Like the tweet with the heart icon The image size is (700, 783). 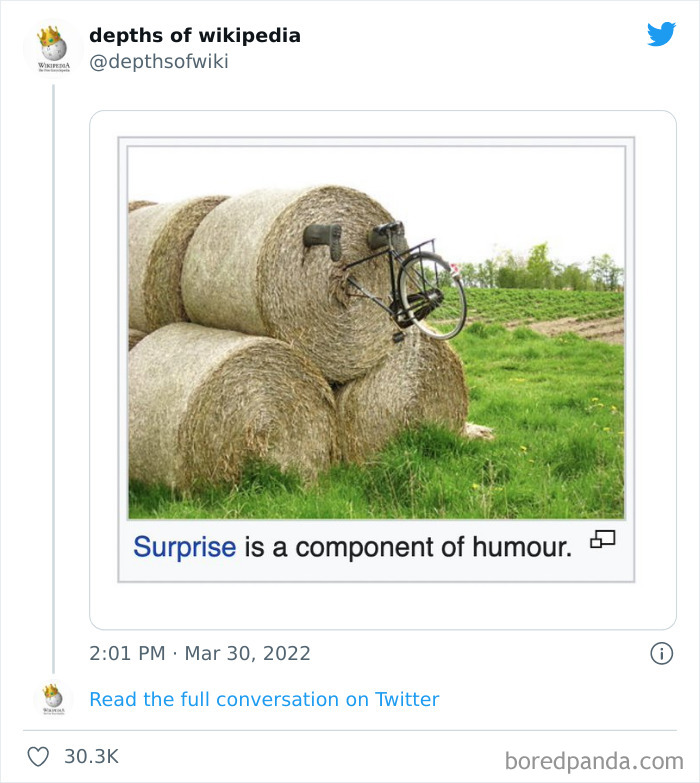pos(38,757)
